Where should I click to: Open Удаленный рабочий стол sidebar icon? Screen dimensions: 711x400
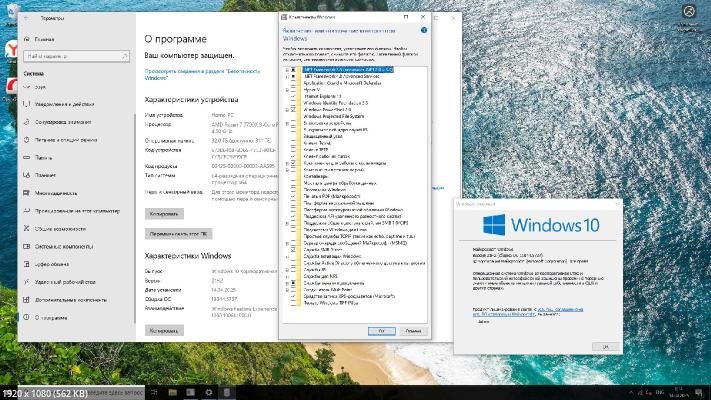(x=27, y=282)
